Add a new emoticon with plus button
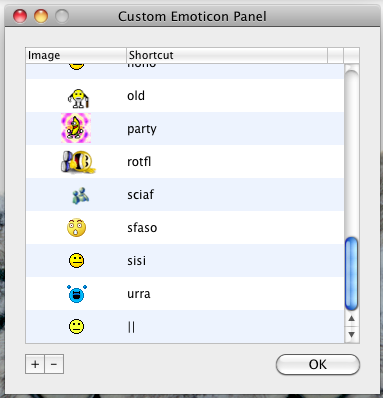 point(35,364)
